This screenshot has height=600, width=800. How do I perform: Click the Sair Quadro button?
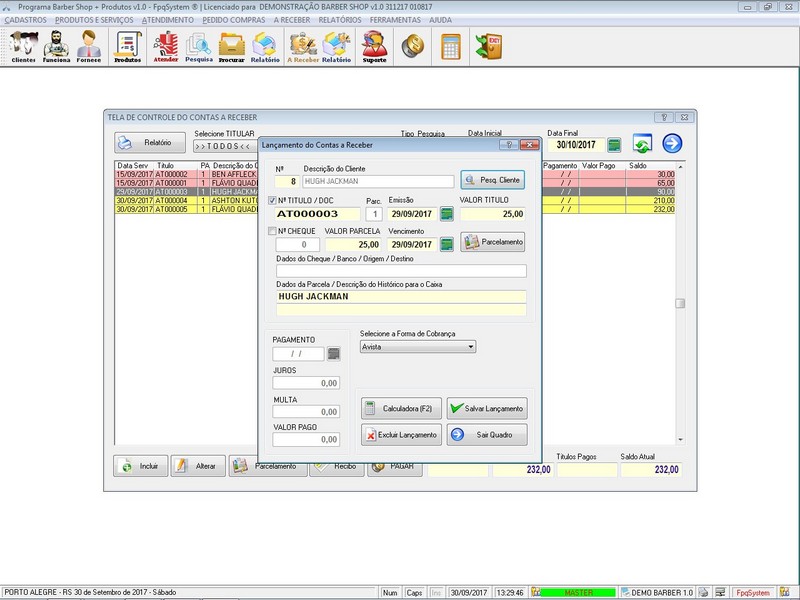pyautogui.click(x=487, y=435)
